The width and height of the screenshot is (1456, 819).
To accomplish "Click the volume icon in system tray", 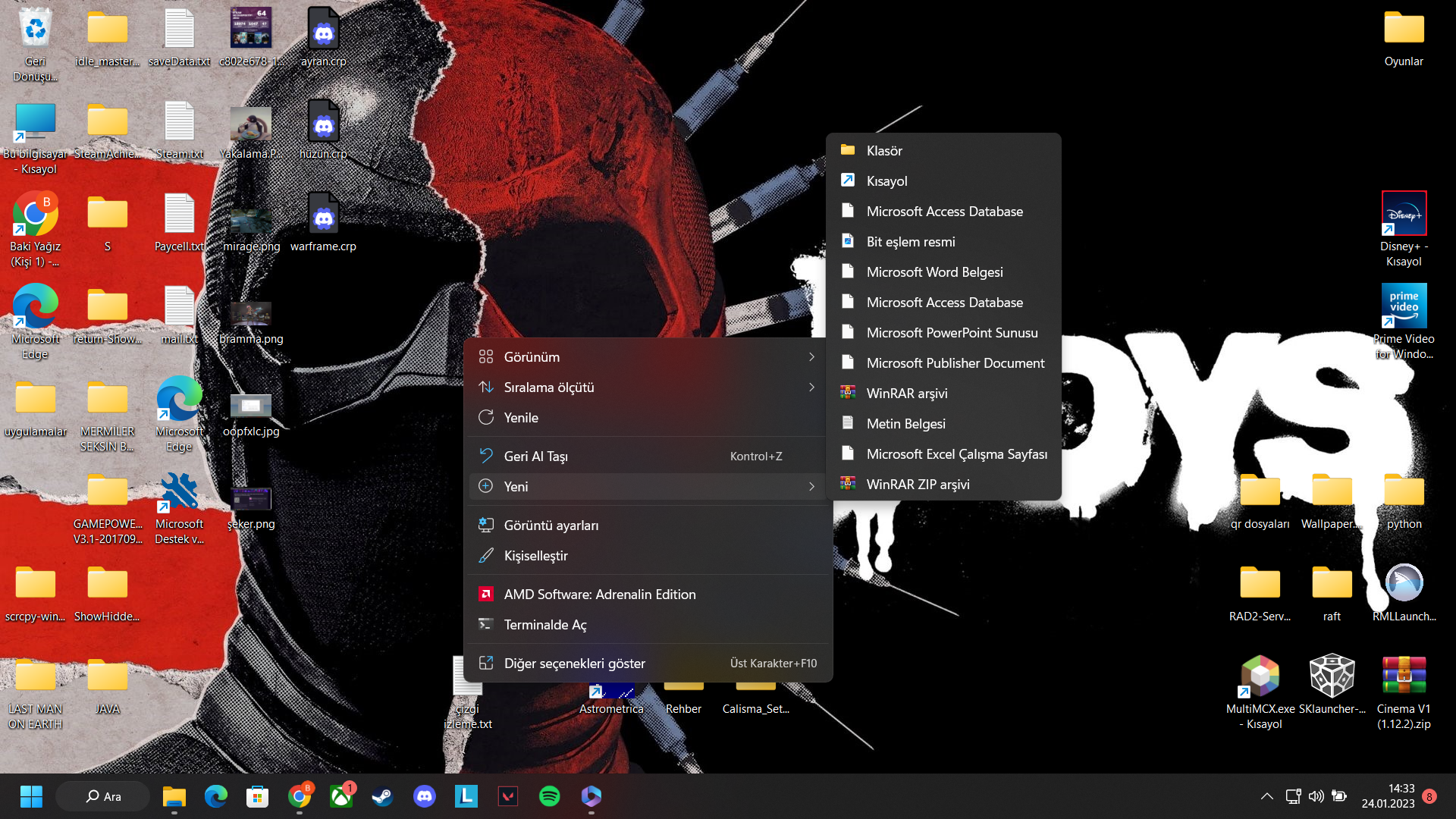I will click(x=1316, y=796).
